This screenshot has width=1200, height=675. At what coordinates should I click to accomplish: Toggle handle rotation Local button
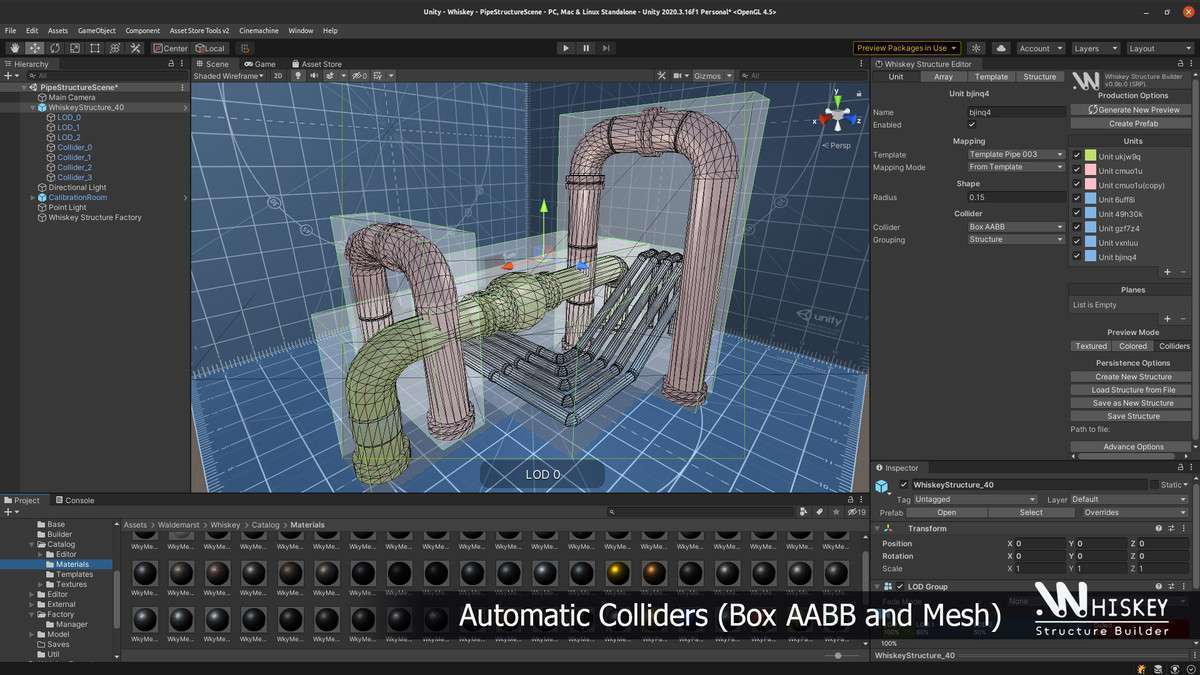click(x=210, y=48)
